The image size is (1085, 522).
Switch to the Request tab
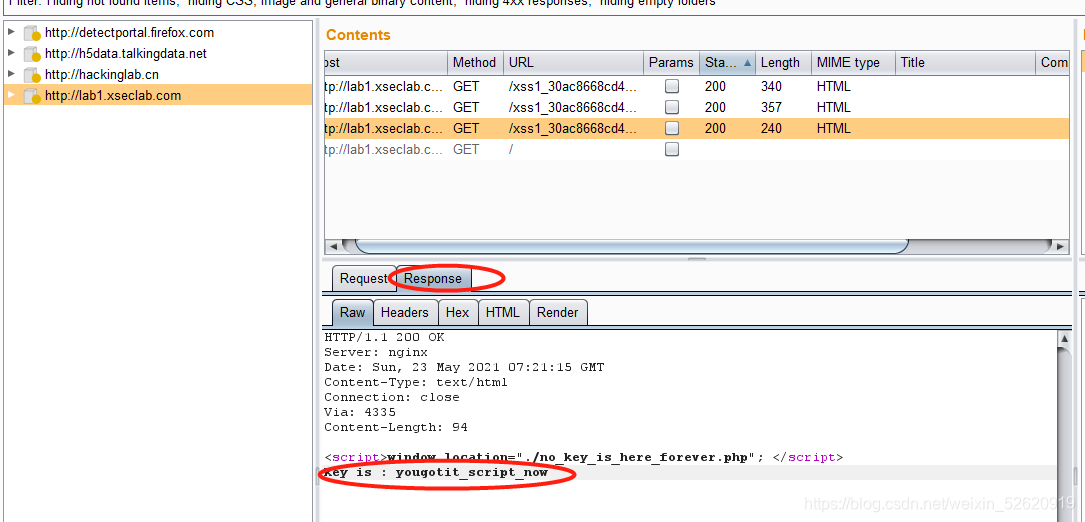pyautogui.click(x=363, y=278)
